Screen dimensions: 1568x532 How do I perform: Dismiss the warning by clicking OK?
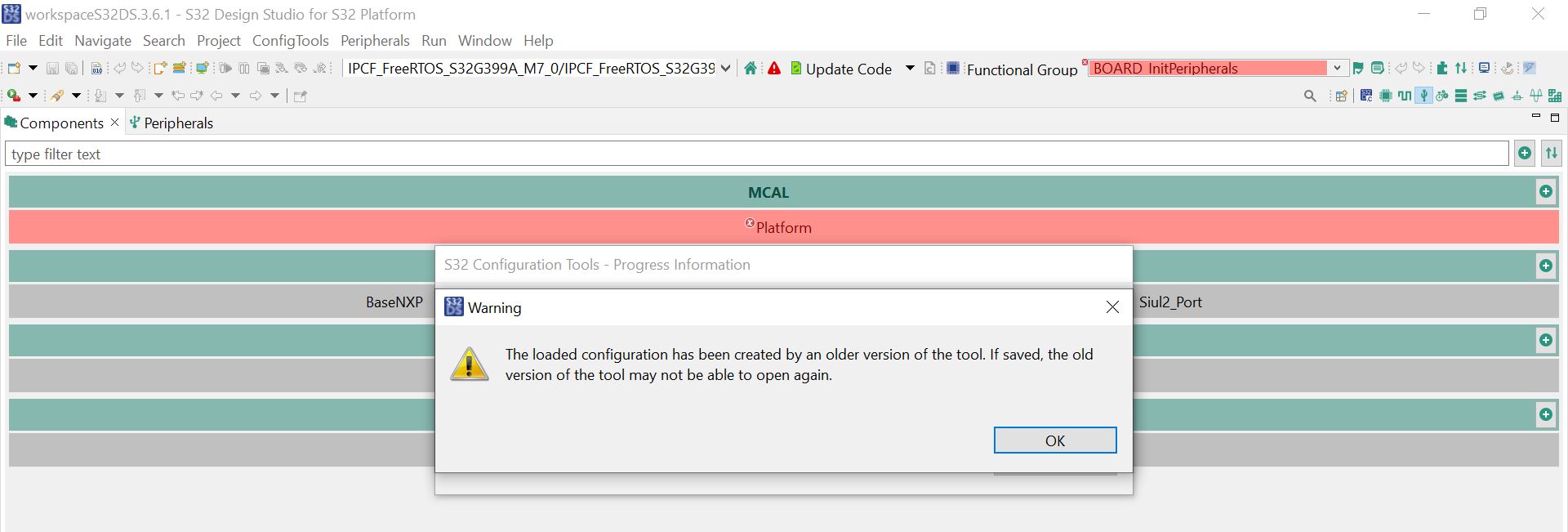tap(1054, 440)
